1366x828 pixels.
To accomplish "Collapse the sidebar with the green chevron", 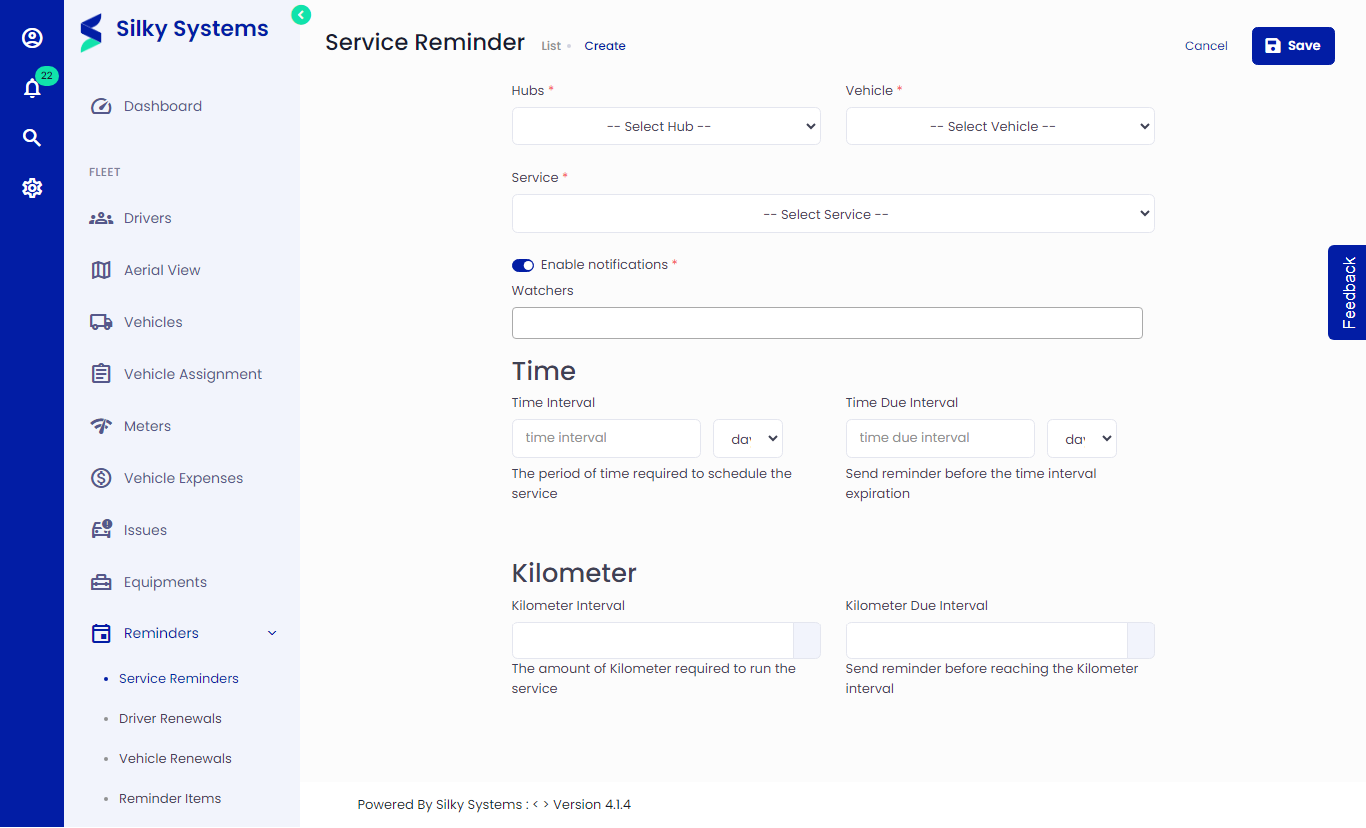I will coord(300,15).
